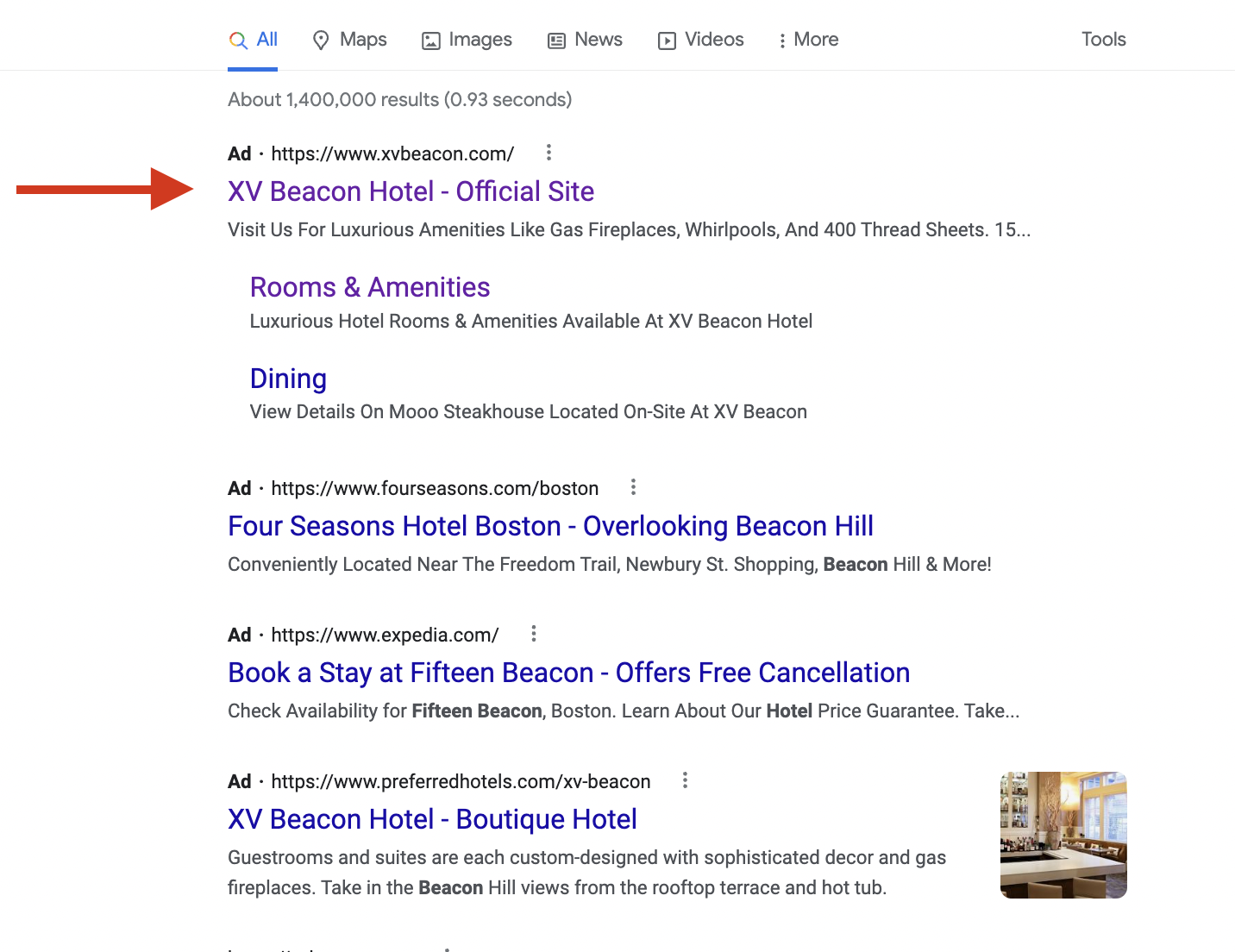1235x952 pixels.
Task: Switch to the Videos tab
Action: tap(700, 40)
